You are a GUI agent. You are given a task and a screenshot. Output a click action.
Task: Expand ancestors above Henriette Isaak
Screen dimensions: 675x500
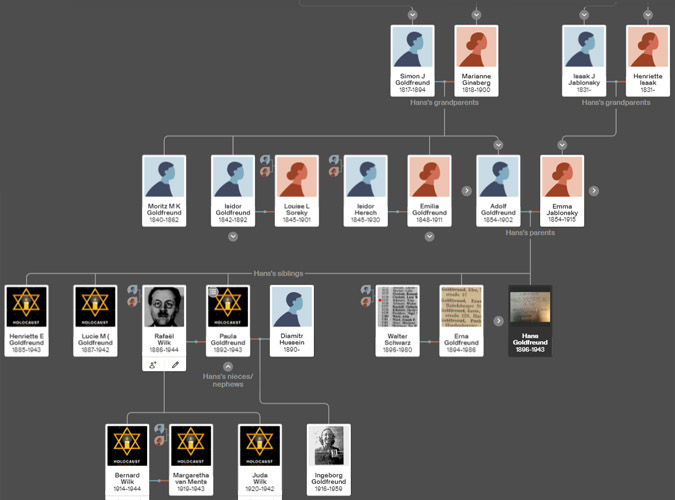coord(648,15)
